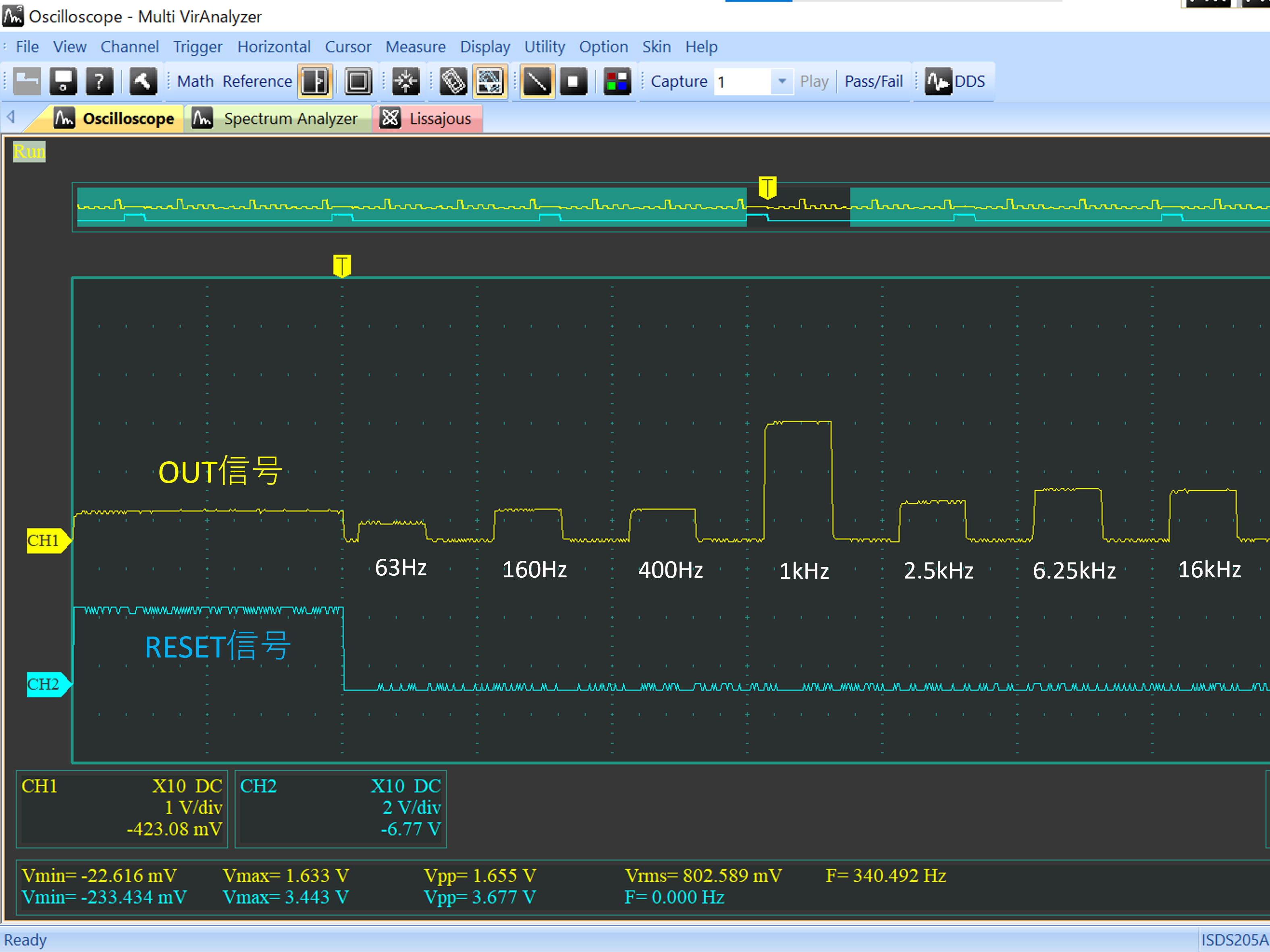Toggle the waveform overview display button
The image size is (1270, 952).
pyautogui.click(x=490, y=81)
